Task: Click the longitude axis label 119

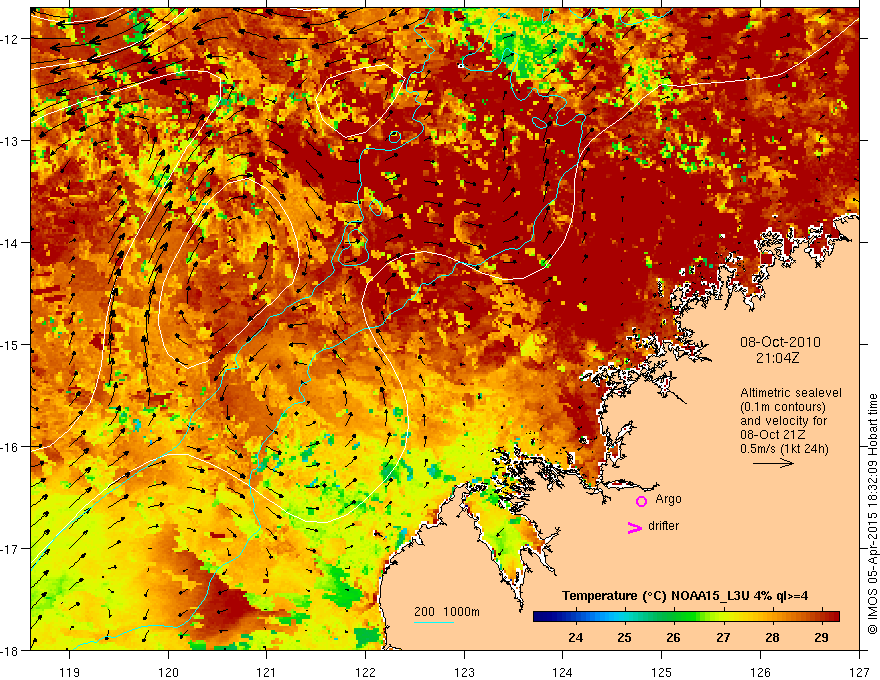Action: point(70,672)
